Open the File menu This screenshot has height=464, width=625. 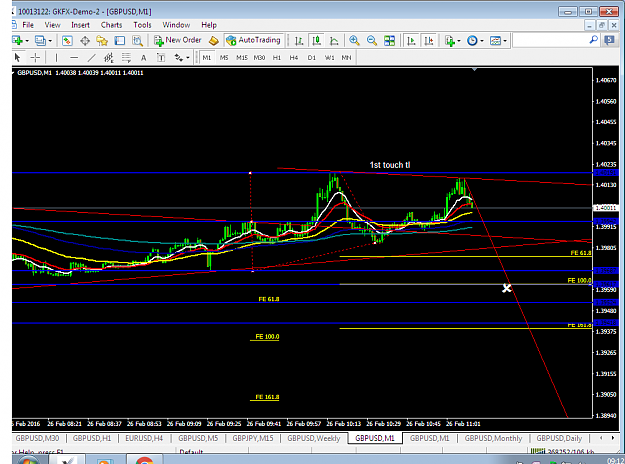[x=28, y=25]
